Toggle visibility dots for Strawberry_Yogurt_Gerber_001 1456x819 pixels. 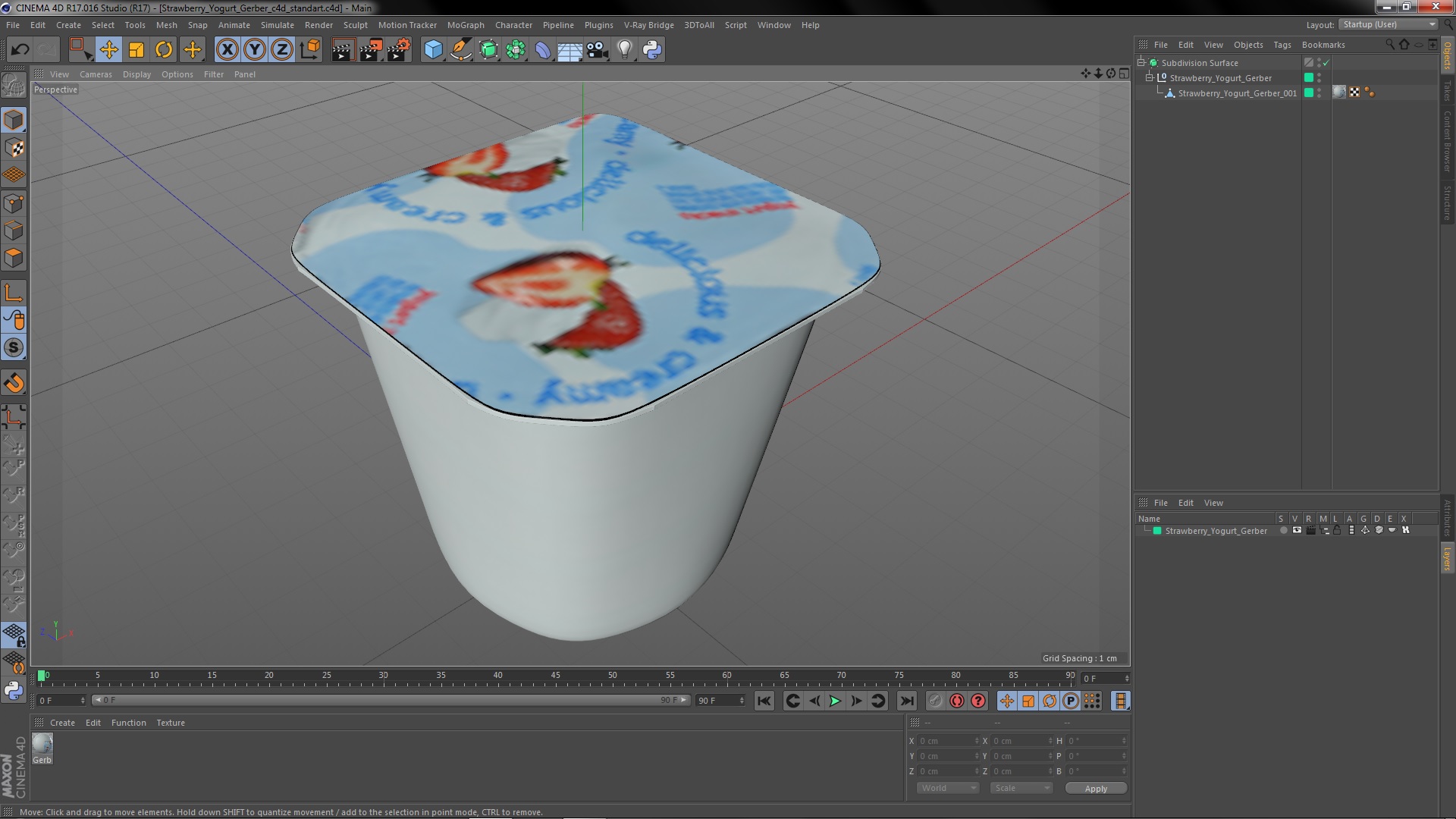point(1319,93)
